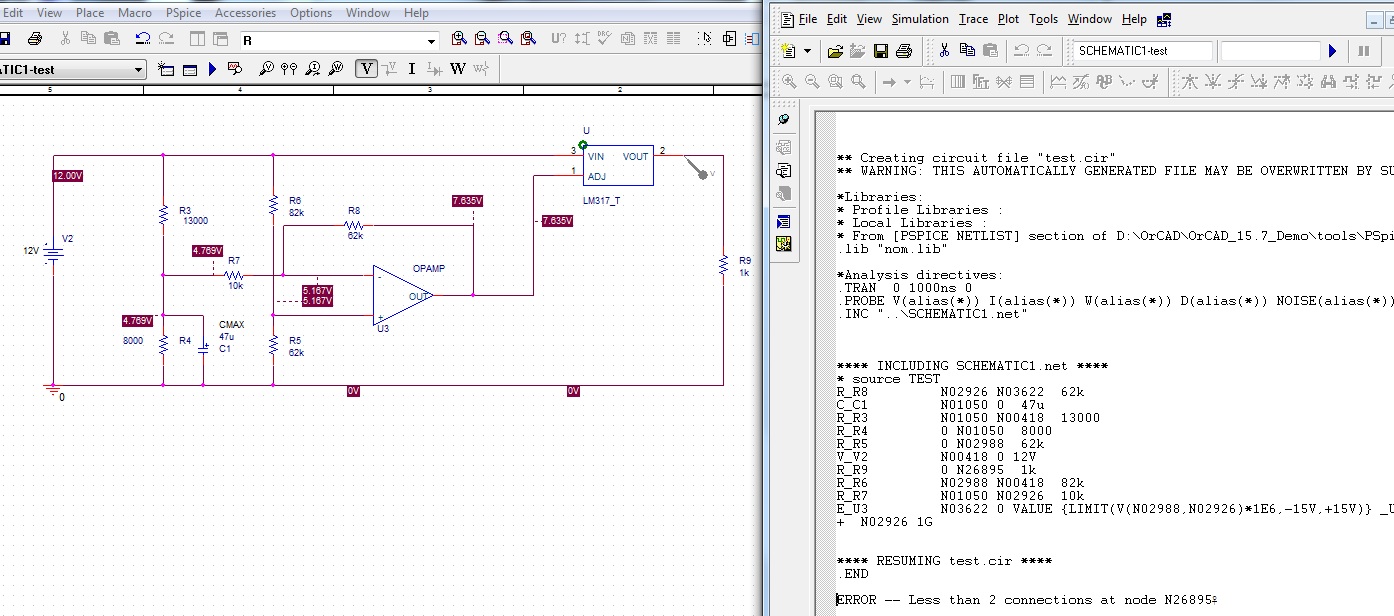
Task: Expand the New file dropdown arrow in PSpice
Action: (x=806, y=51)
